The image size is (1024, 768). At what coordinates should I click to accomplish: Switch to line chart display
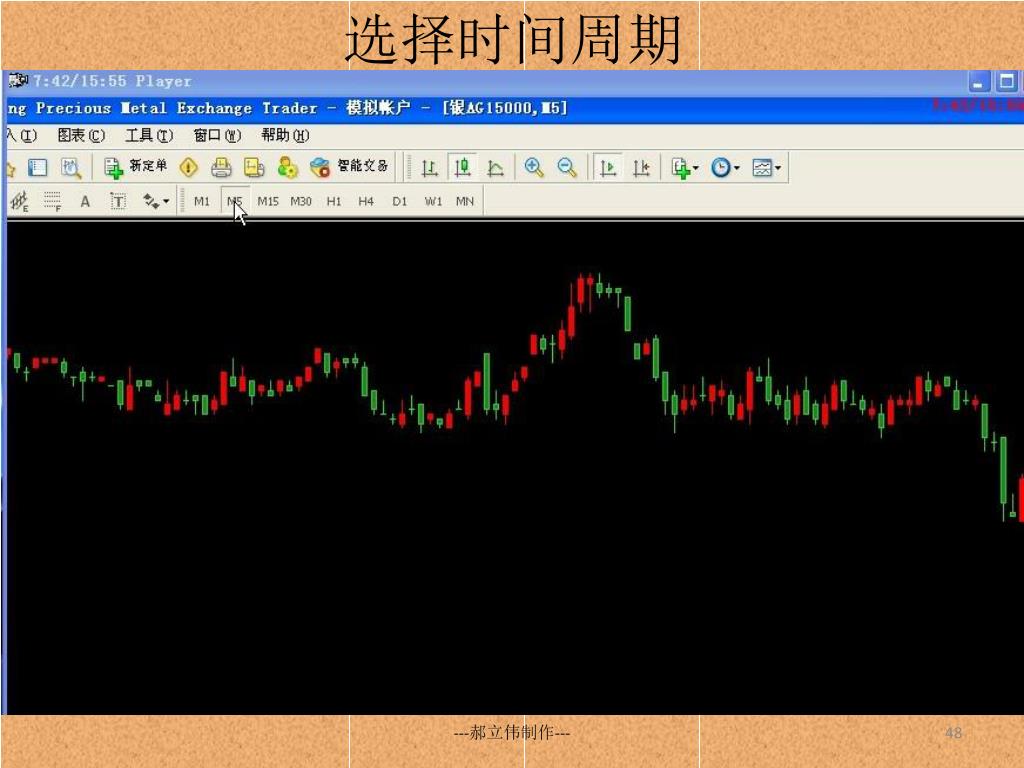[496, 168]
